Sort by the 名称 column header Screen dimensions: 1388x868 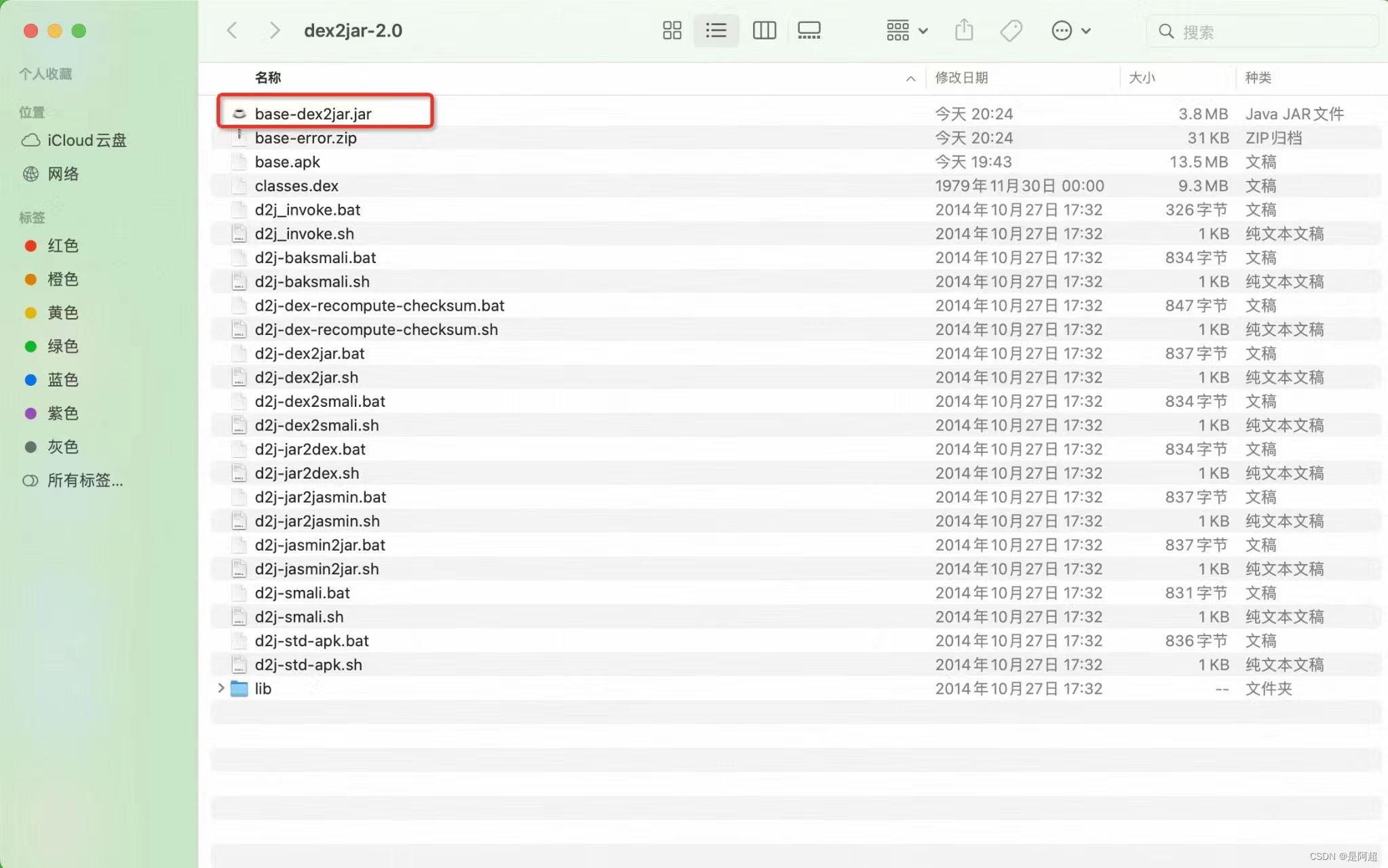(268, 78)
